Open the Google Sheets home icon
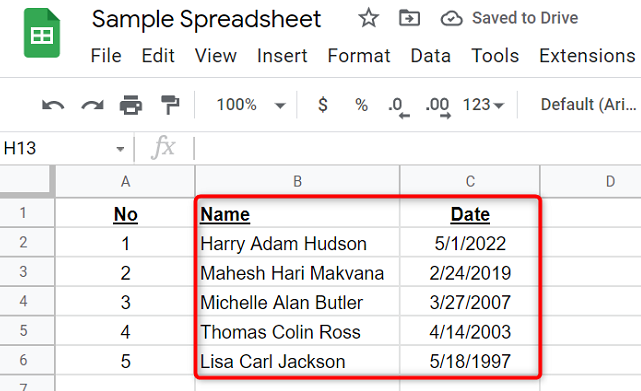Viewport: 641px width, 391px height. [x=42, y=33]
